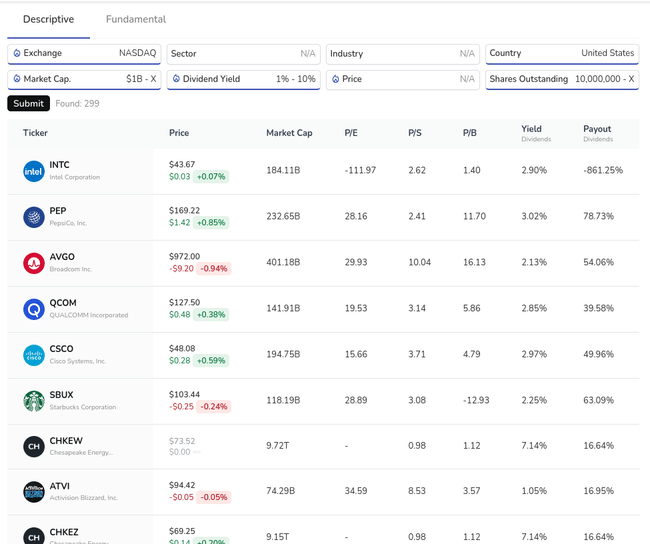The height and width of the screenshot is (544, 650).
Task: Click the Cisco logo icon
Action: (34, 355)
